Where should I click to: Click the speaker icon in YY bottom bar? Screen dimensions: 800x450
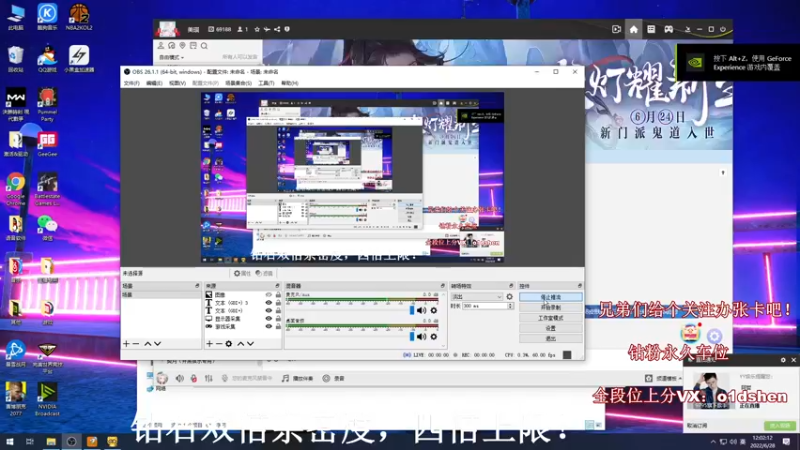(x=180, y=379)
